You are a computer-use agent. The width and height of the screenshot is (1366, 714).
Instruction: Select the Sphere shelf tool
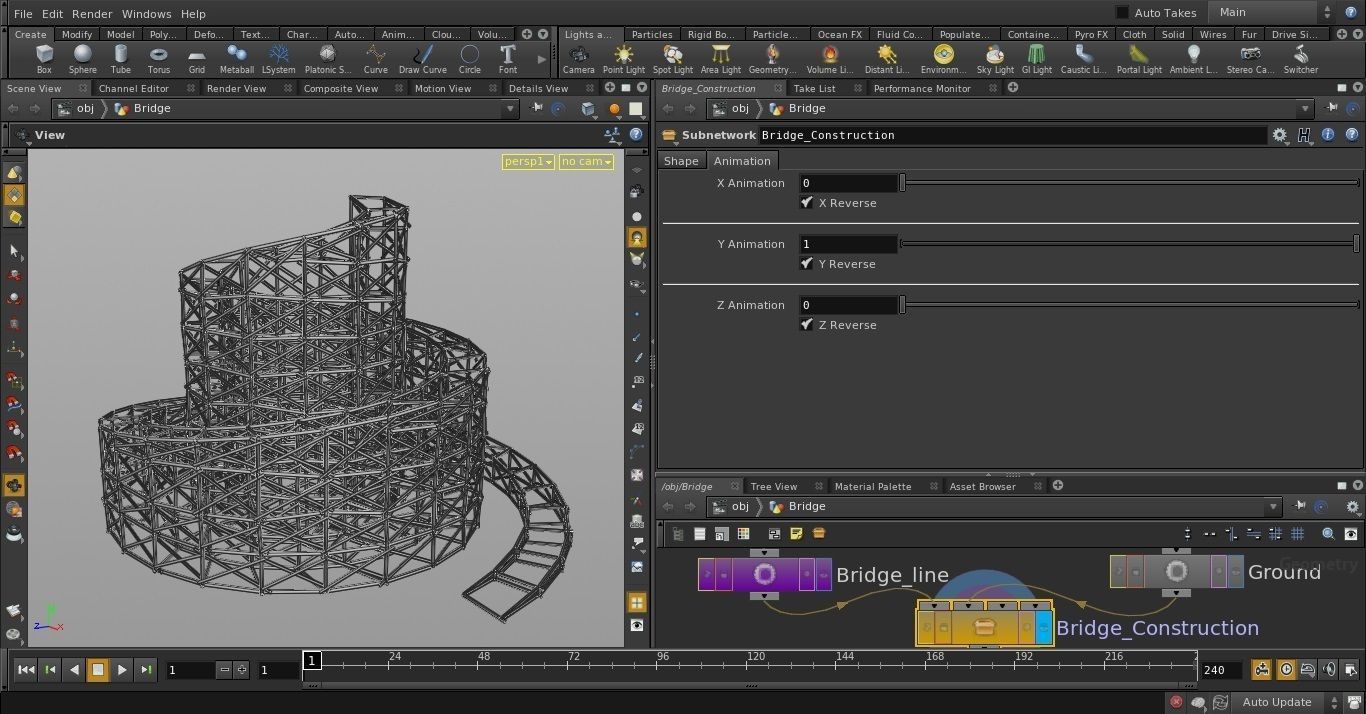(x=83, y=59)
